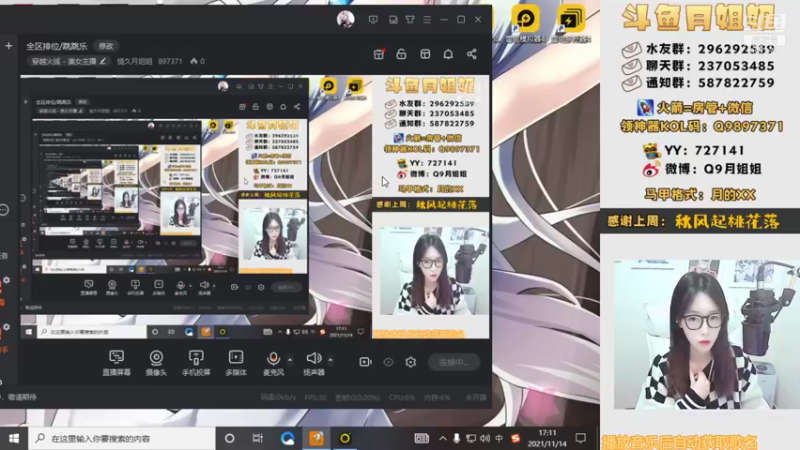Screen dimensions: 800x450
Task: Toggle the eye preview visibility icon
Action: pyautogui.click(x=388, y=362)
